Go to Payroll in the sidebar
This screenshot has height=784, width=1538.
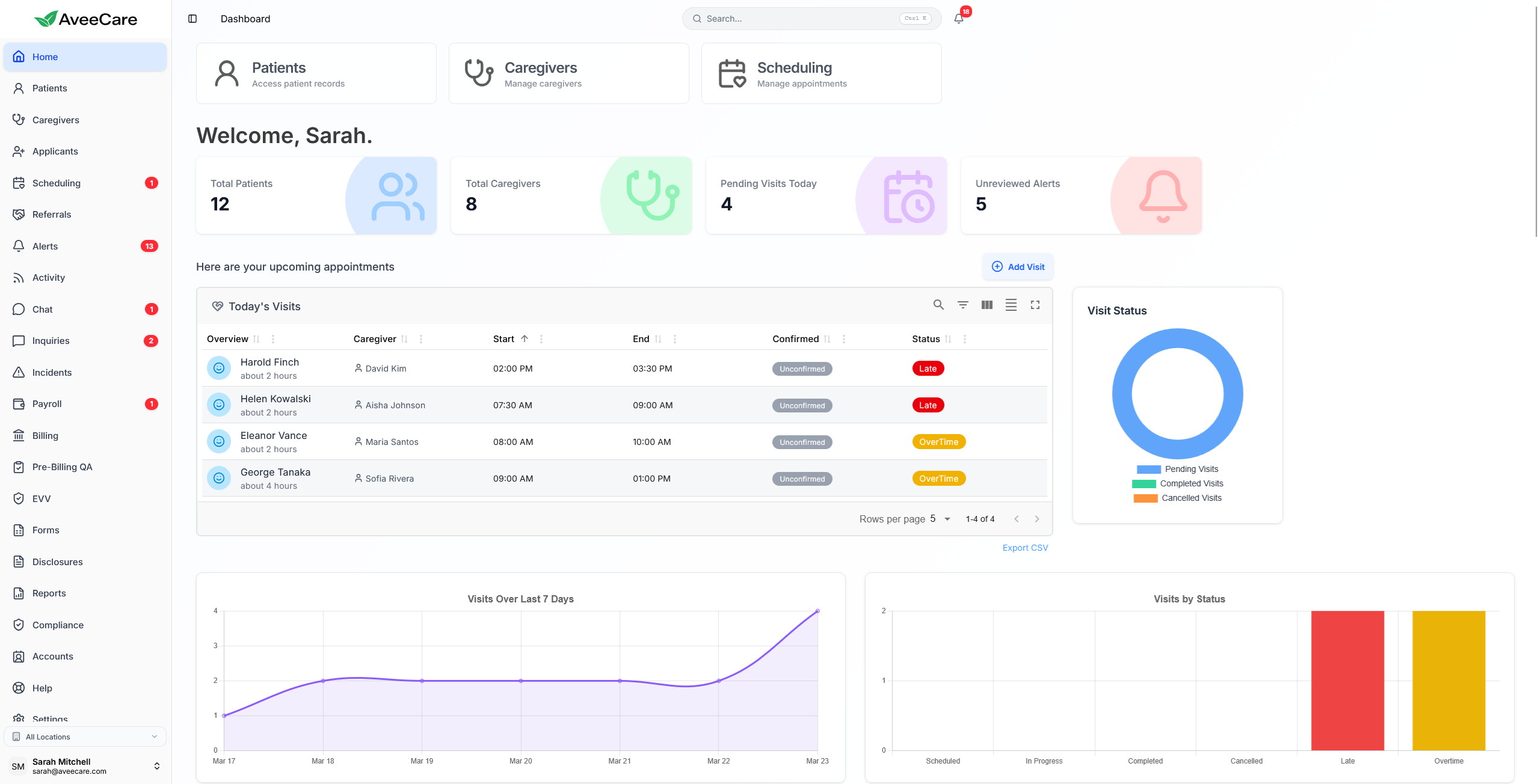(x=47, y=403)
